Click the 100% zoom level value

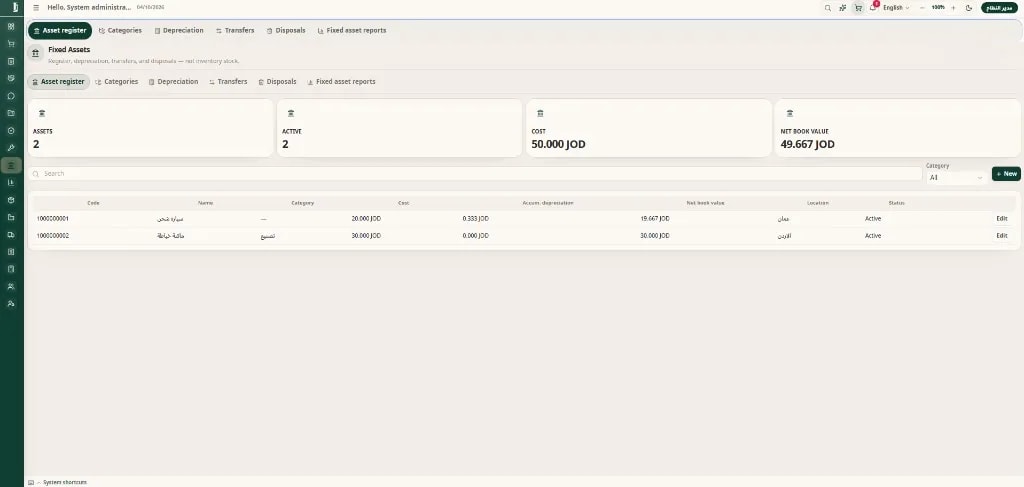pyautogui.click(x=938, y=8)
